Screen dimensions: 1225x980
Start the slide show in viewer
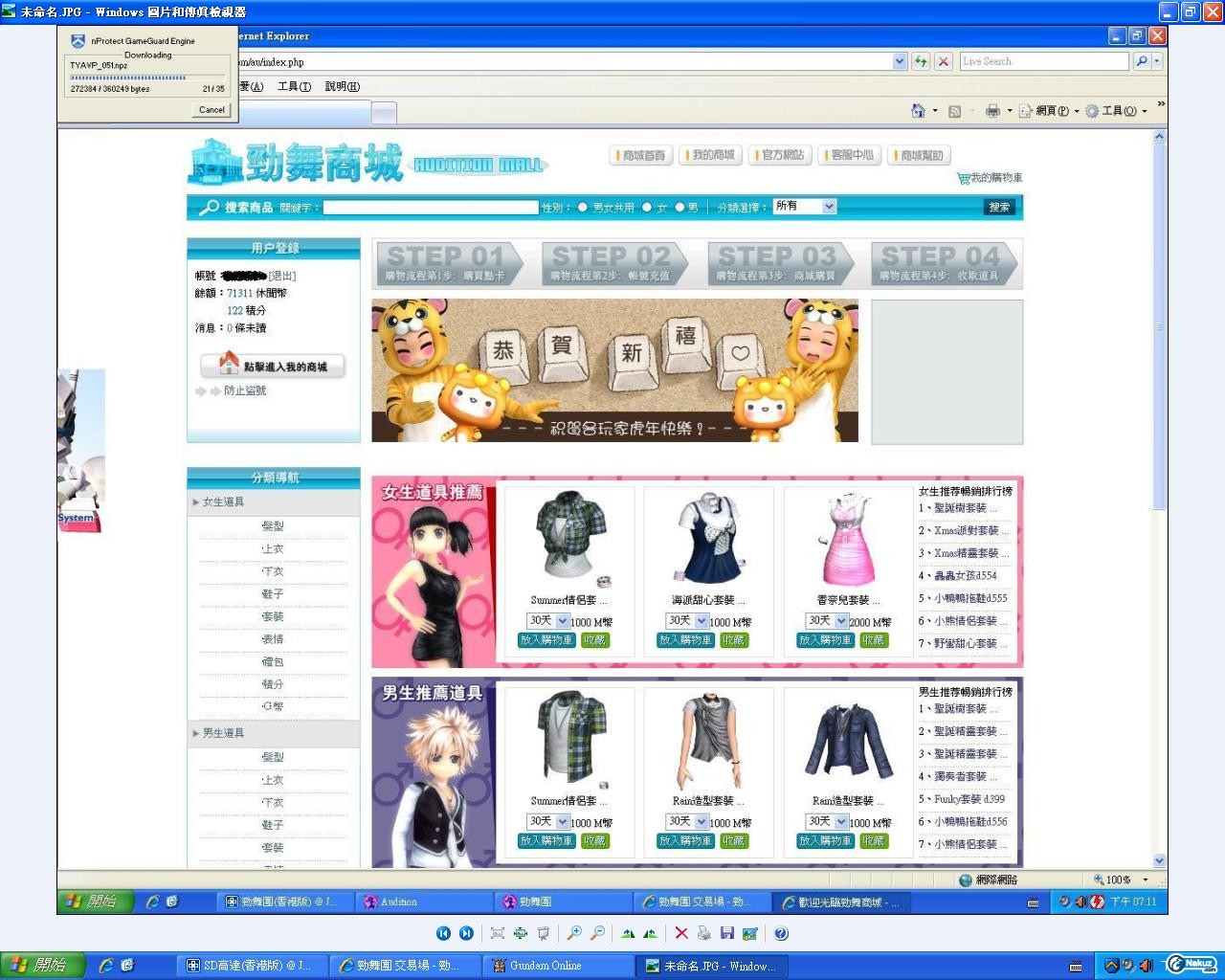(544, 933)
